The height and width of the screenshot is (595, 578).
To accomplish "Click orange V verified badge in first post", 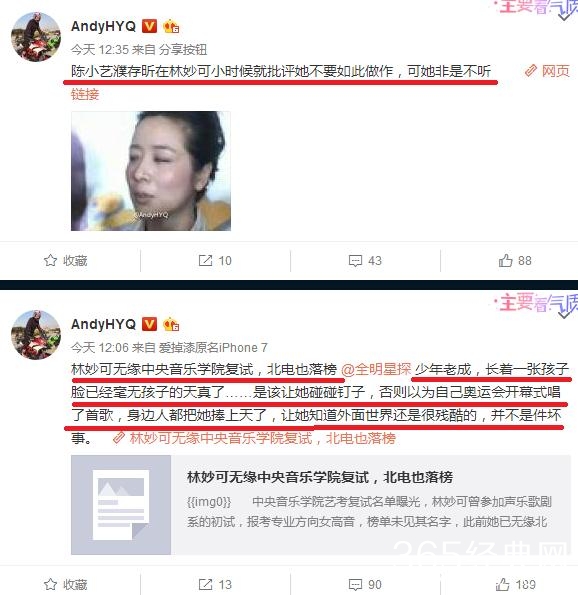I will [149, 26].
